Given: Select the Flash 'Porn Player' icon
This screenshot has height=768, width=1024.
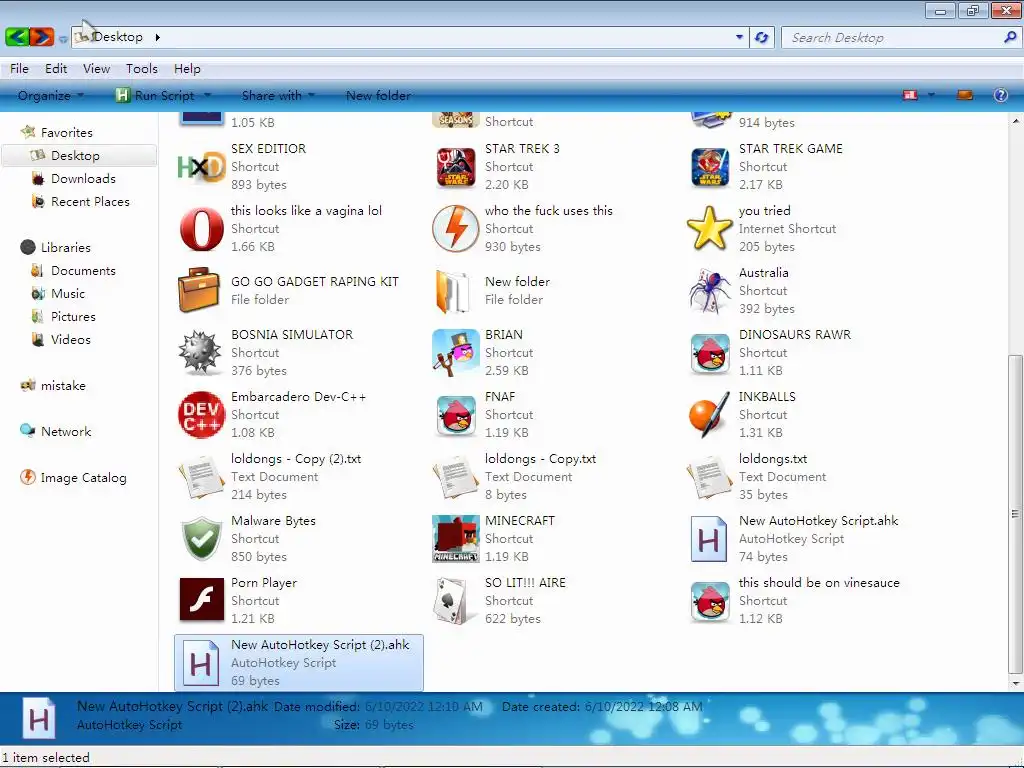Looking at the screenshot, I should click(201, 600).
